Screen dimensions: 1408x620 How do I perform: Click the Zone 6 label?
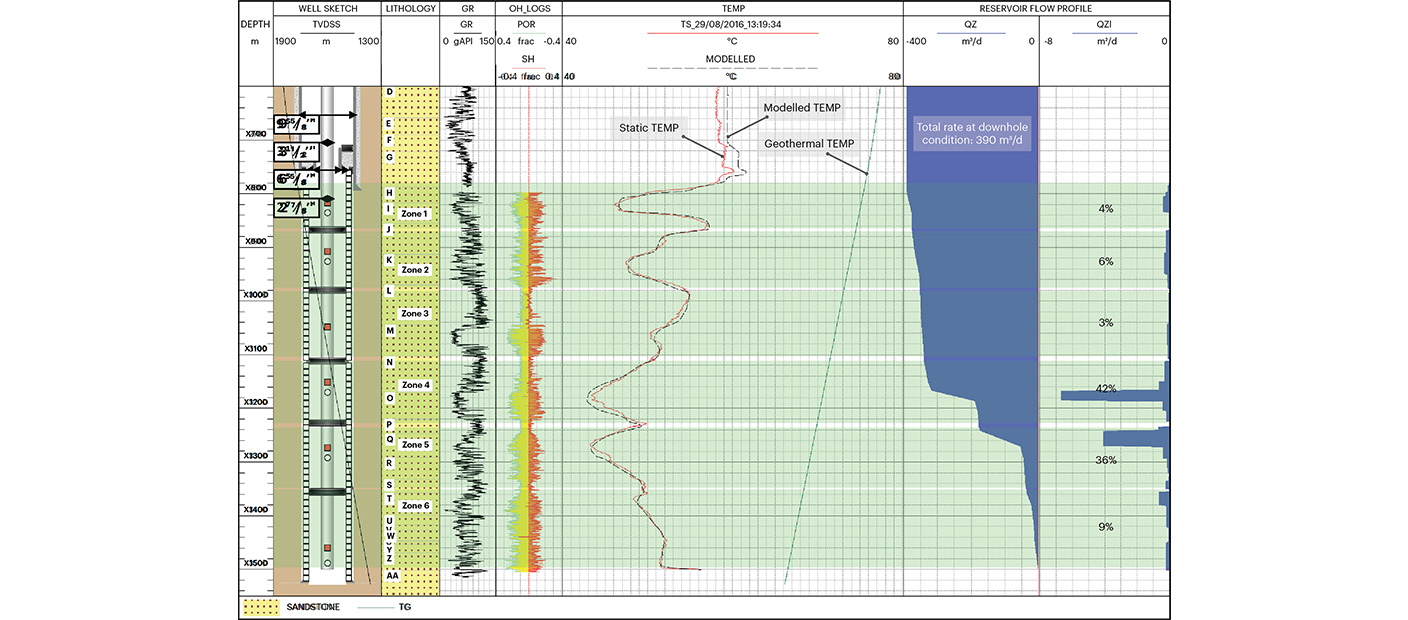click(x=414, y=506)
